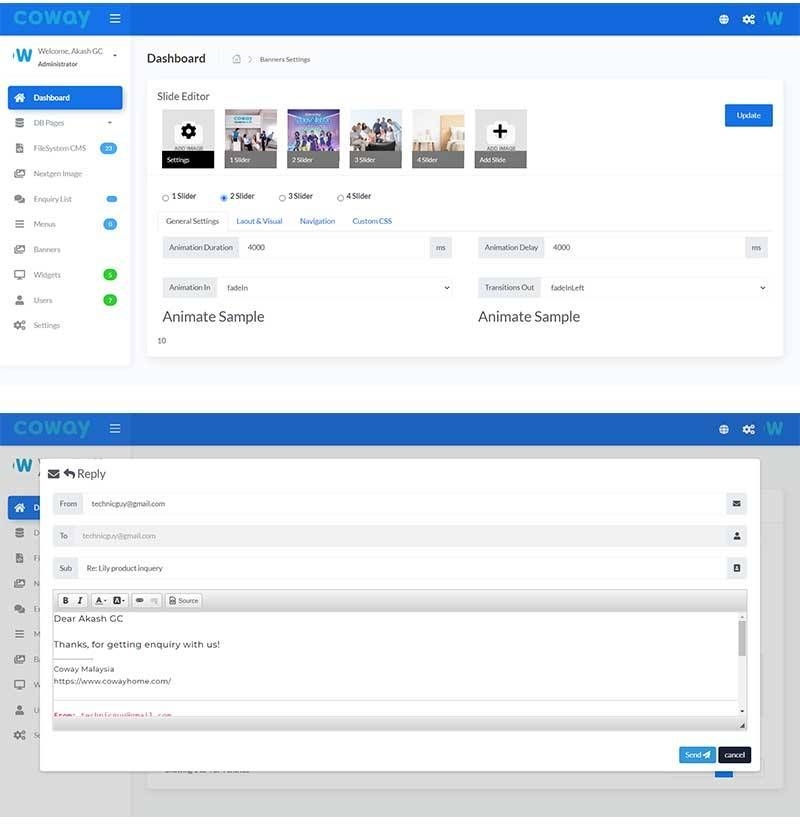Open the Custom CSS tab
This screenshot has height=840, width=800.
point(371,221)
